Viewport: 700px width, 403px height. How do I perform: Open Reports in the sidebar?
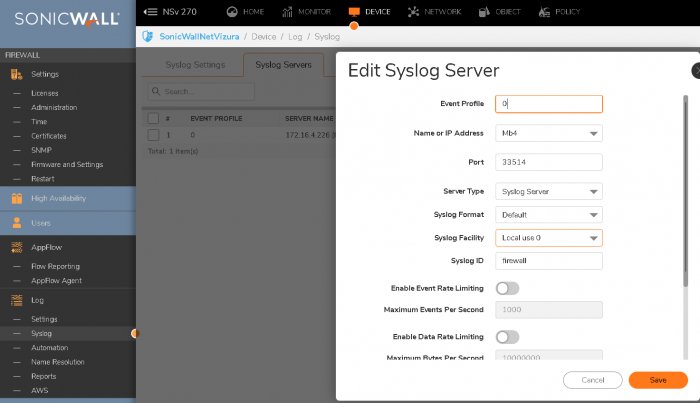pyautogui.click(x=43, y=376)
